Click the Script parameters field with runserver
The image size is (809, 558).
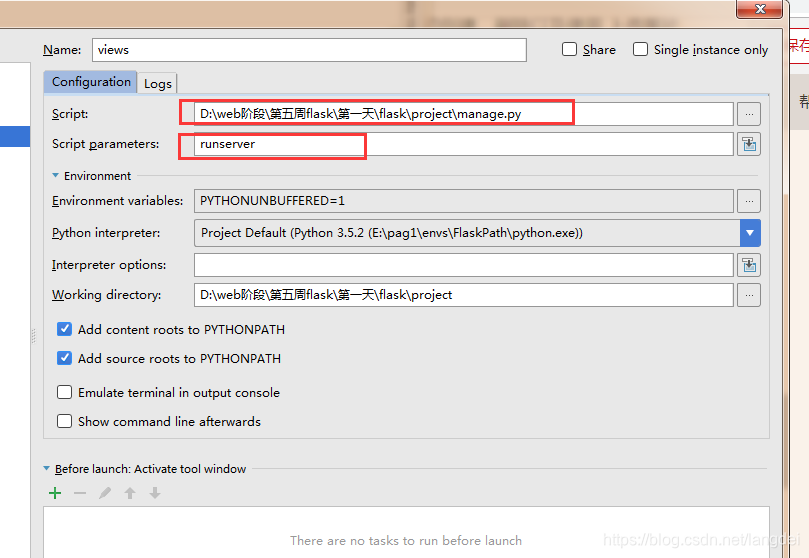click(463, 144)
